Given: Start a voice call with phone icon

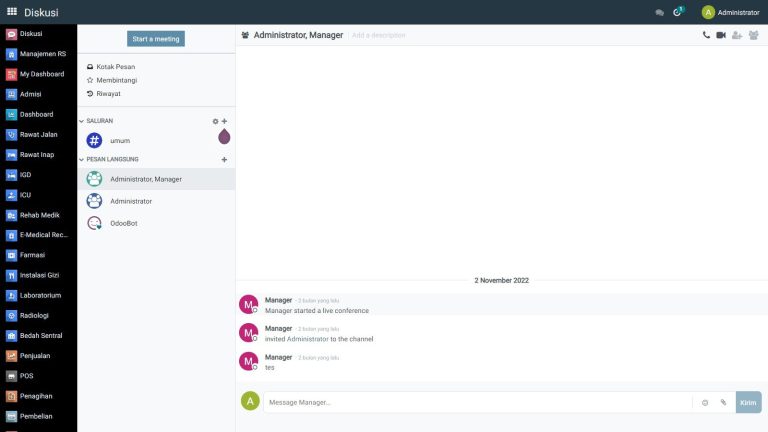Looking at the screenshot, I should coord(706,35).
